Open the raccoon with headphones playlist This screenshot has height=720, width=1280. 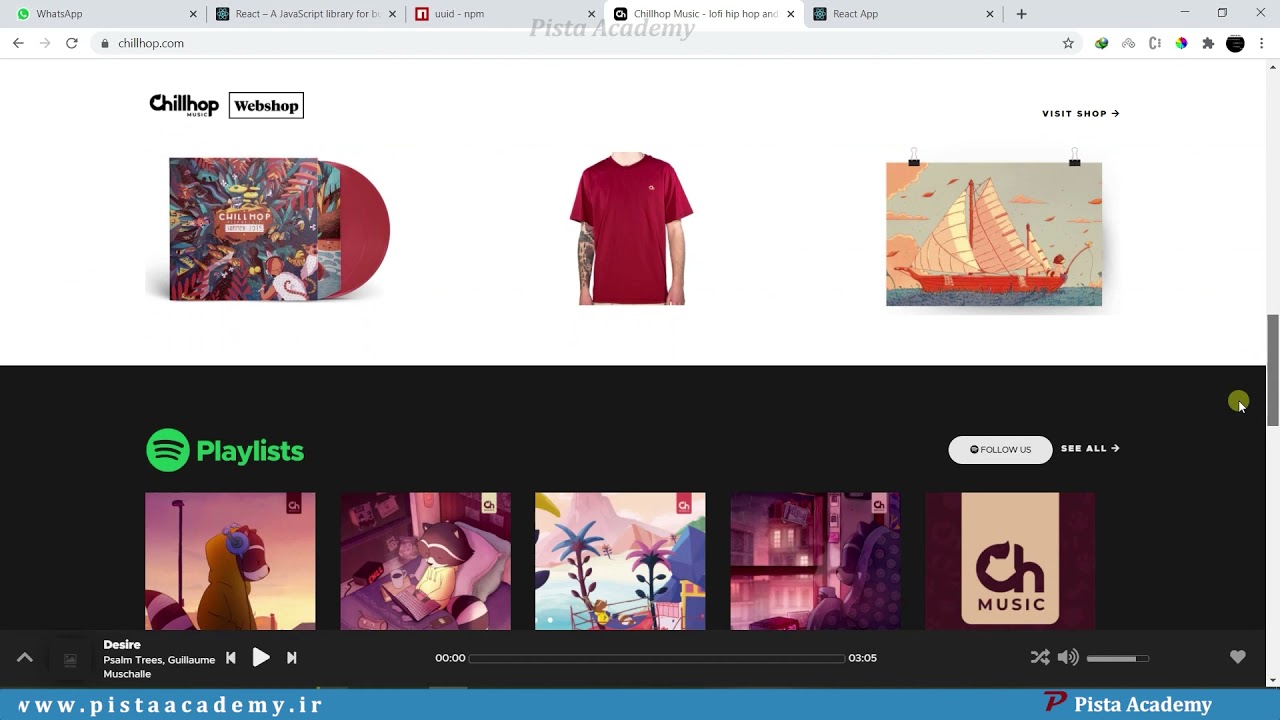(230, 561)
